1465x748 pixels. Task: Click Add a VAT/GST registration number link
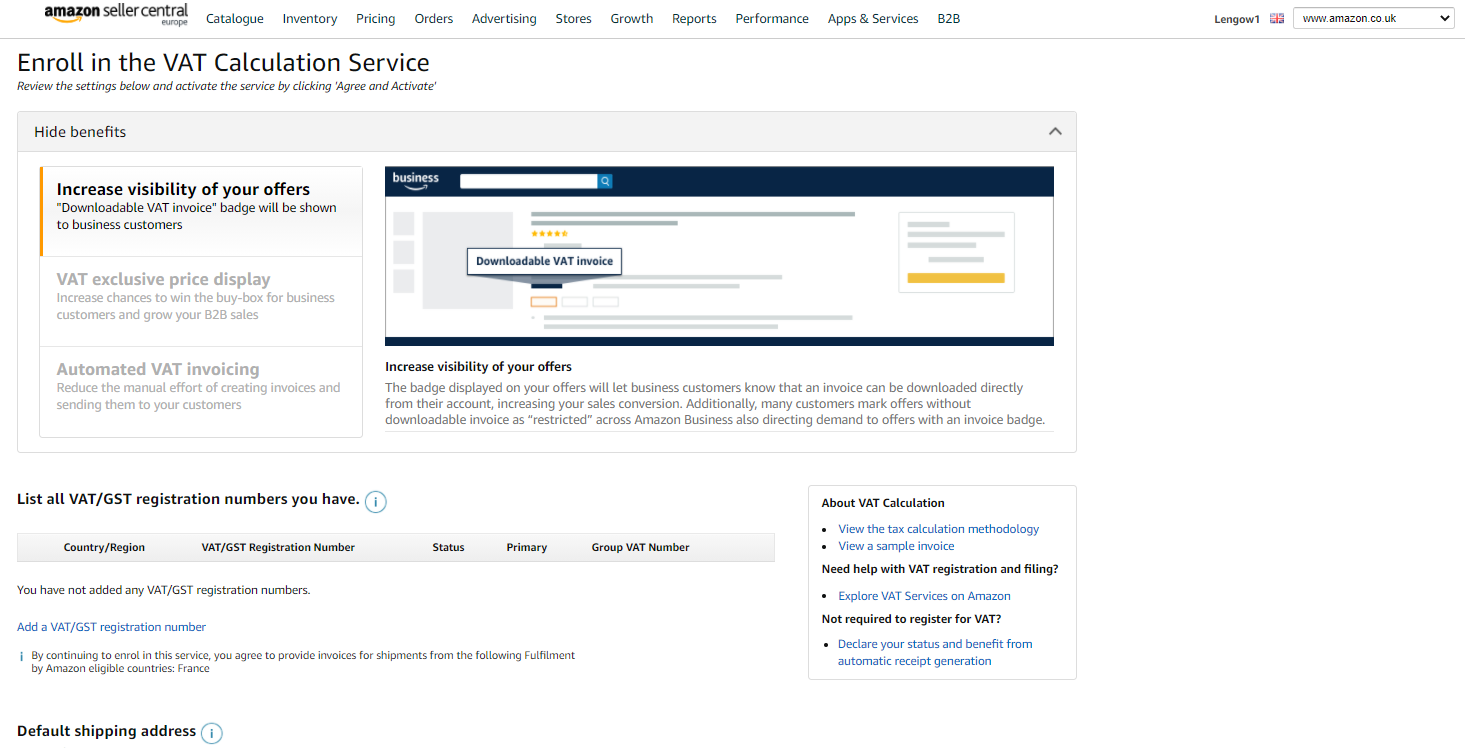click(x=111, y=627)
